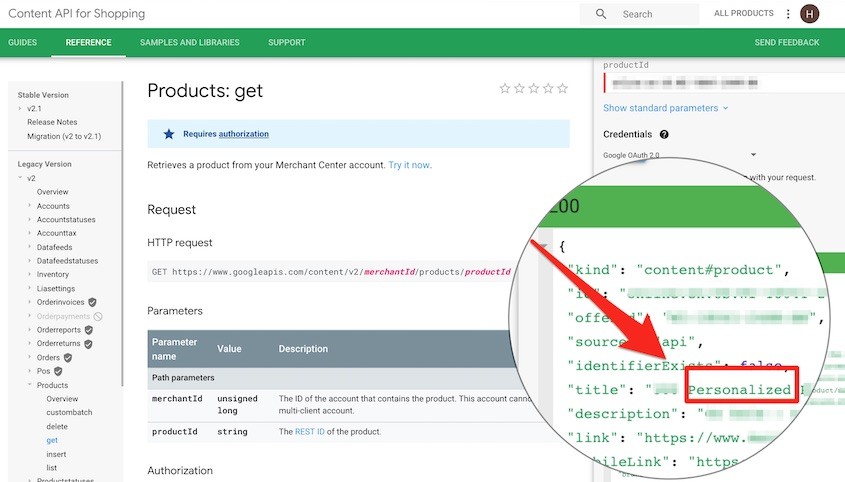The height and width of the screenshot is (482, 845).
Task: Expand the Inventory tree item
Action: (x=29, y=274)
